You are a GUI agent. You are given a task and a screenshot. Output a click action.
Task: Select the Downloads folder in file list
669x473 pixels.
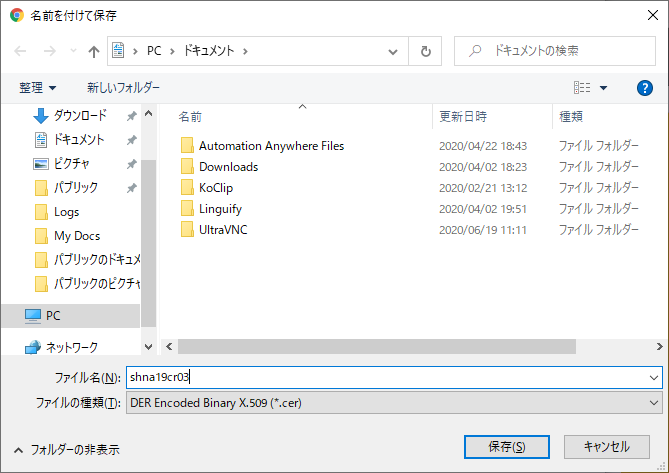pos(228,167)
